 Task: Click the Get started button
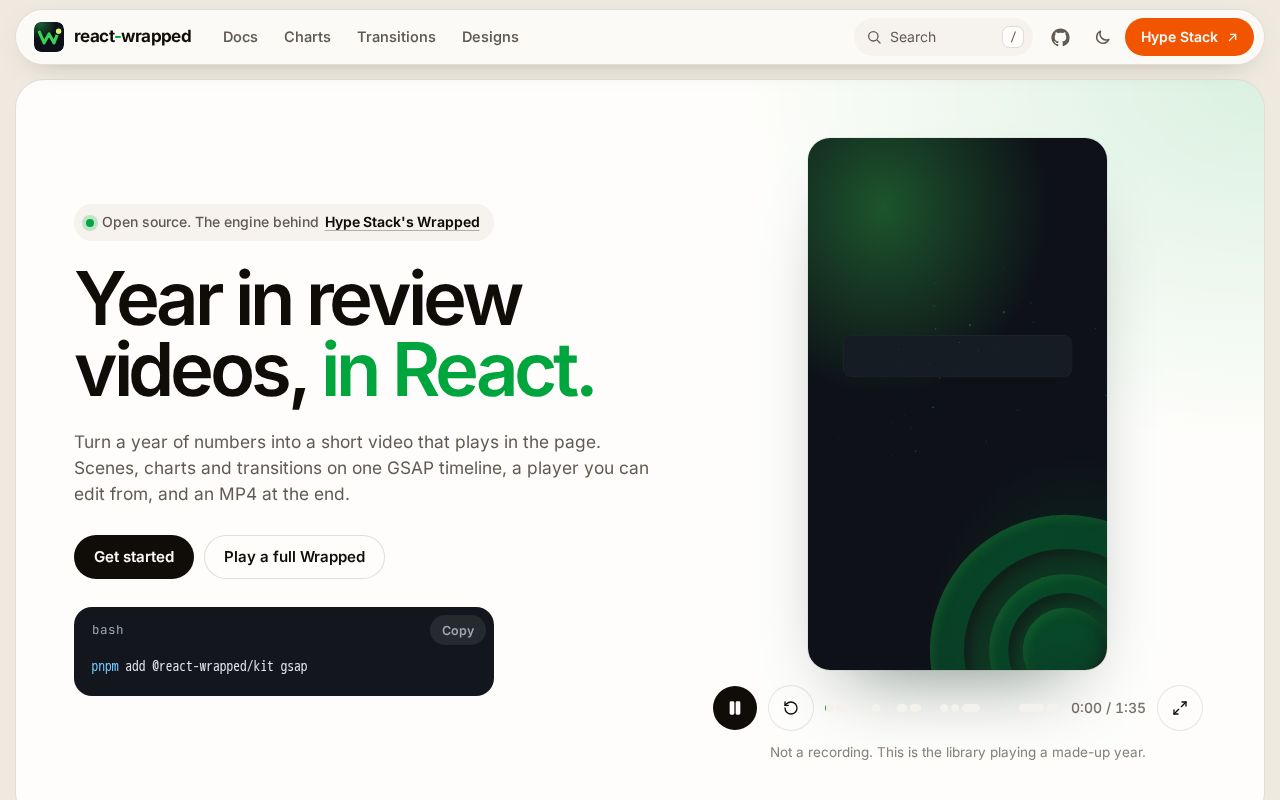tap(134, 557)
